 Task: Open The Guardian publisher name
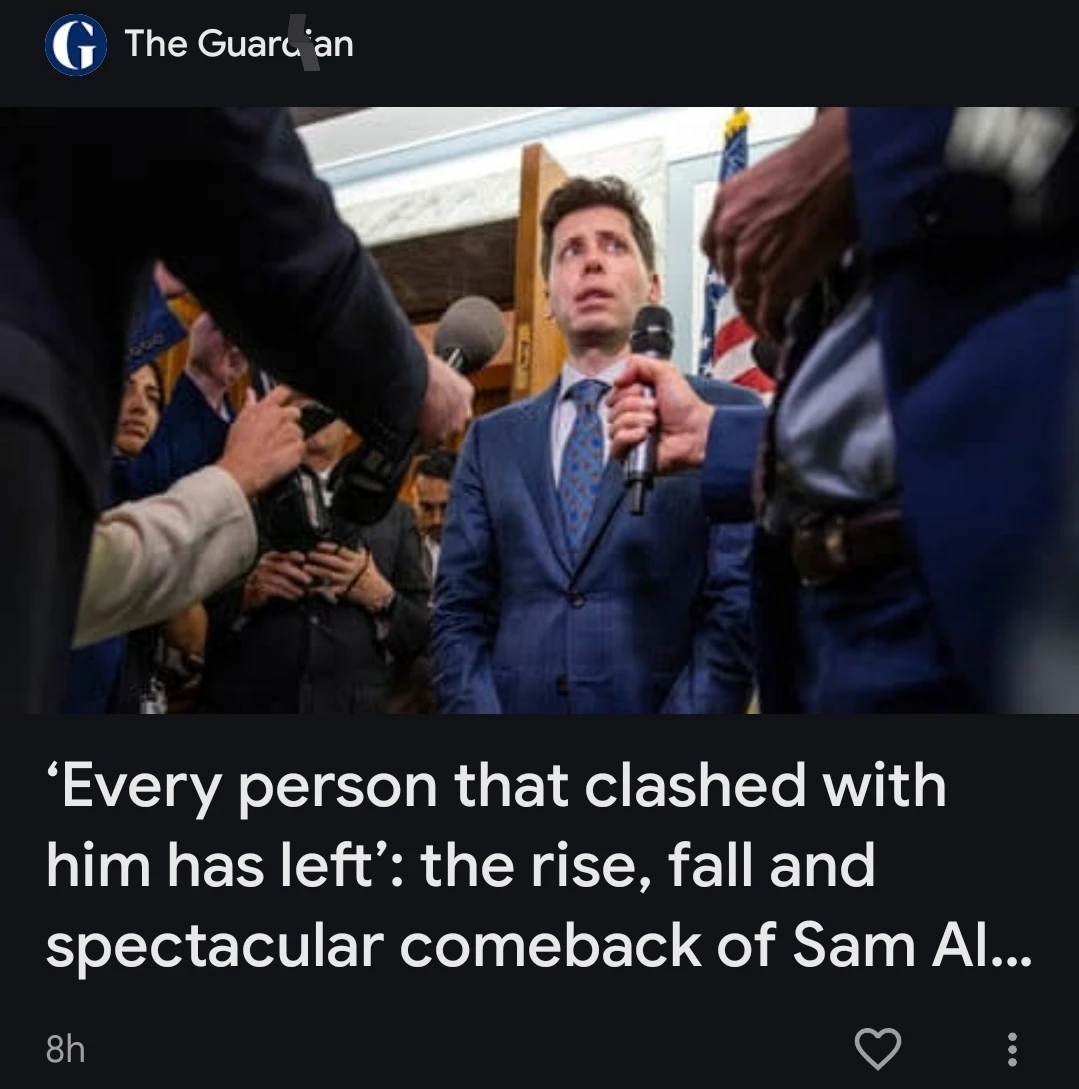(x=239, y=44)
